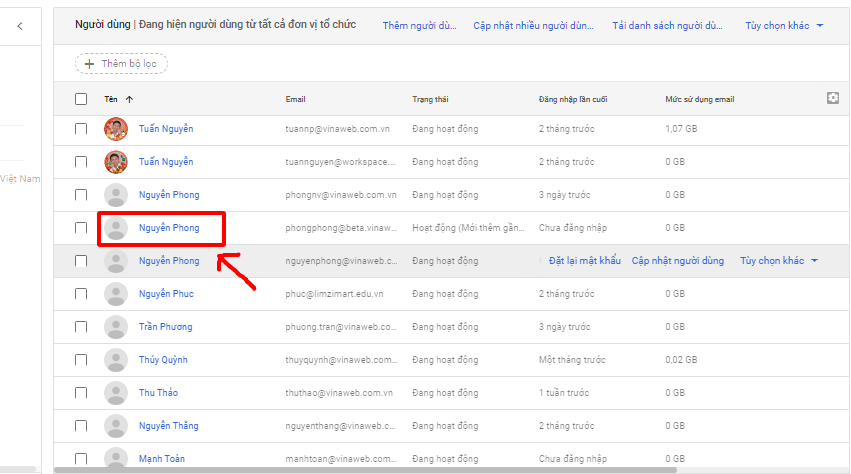
Task: Collapse the left sidebar with the back chevron
Action: (x=20, y=27)
